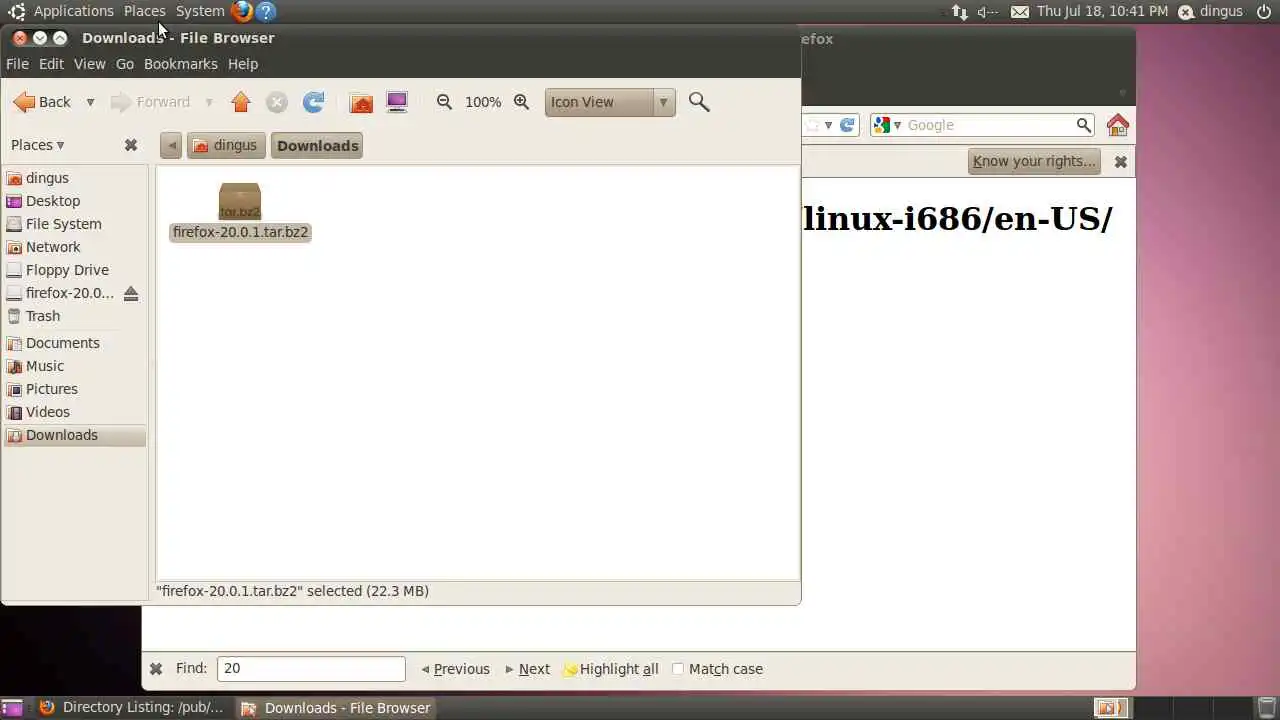Image resolution: width=1280 pixels, height=720 pixels.
Task: Open the Edit menu
Action: [x=51, y=64]
